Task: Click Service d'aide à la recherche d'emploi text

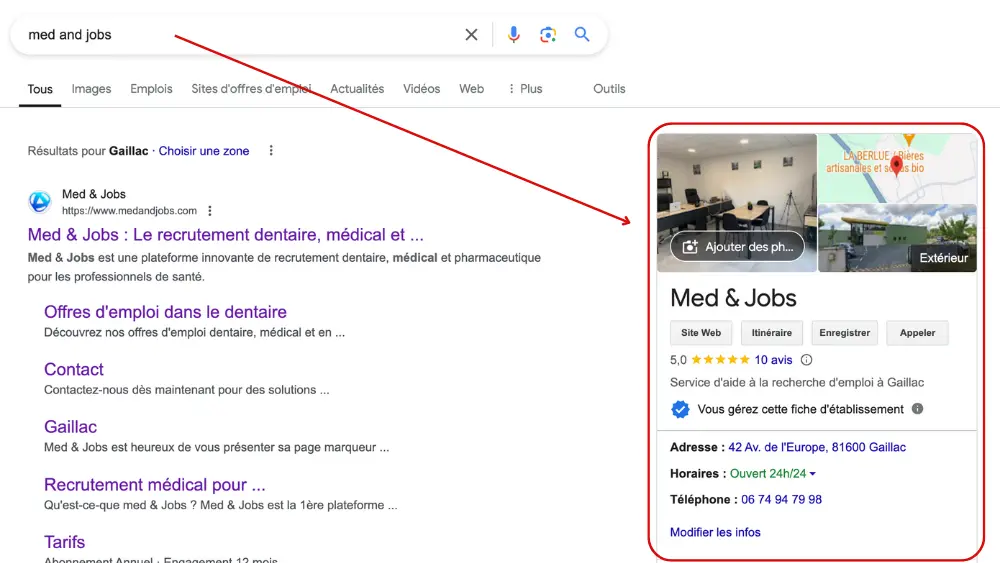Action: coord(797,383)
